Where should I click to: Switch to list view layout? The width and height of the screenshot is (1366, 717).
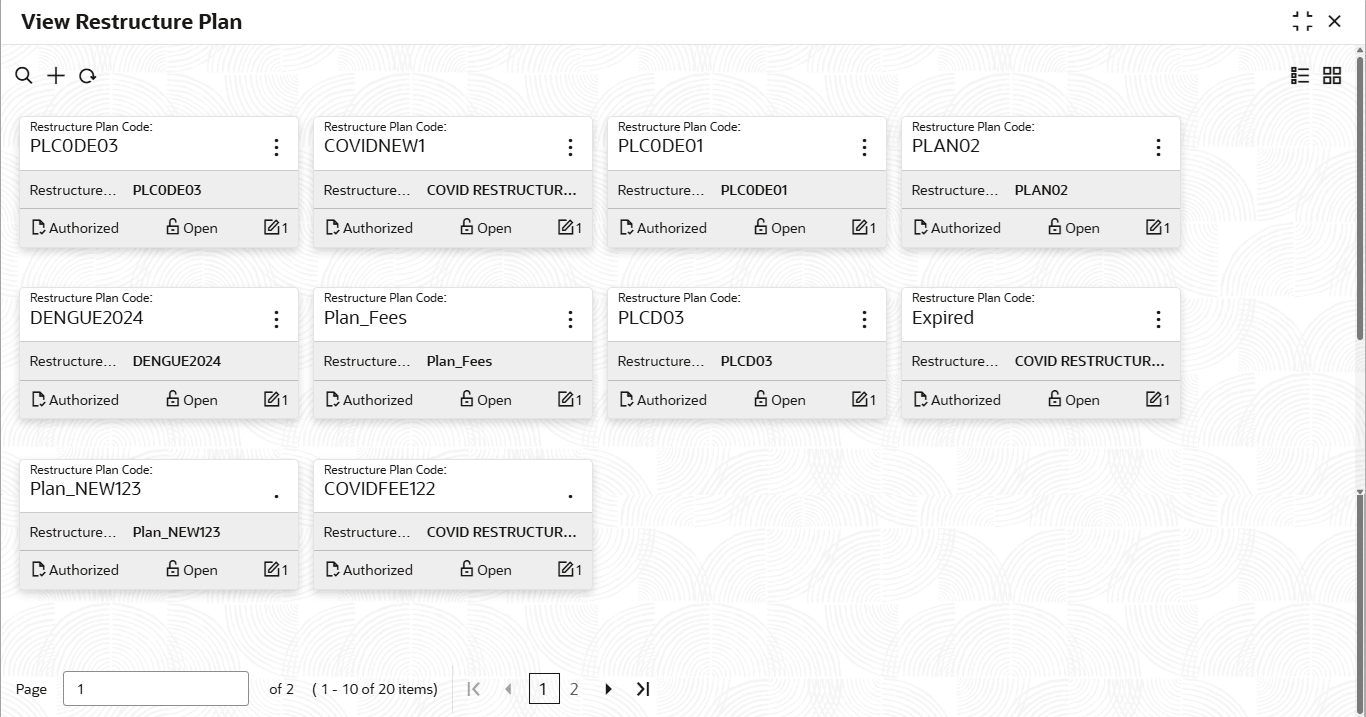tap(1300, 76)
